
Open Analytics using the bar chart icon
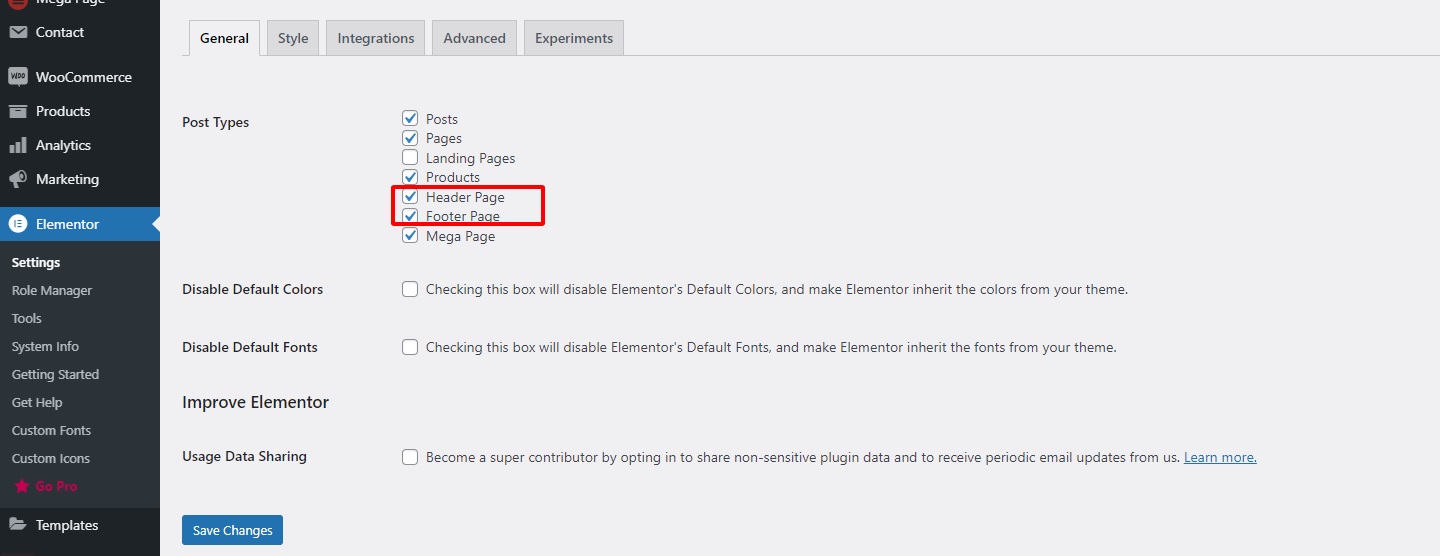tap(18, 145)
